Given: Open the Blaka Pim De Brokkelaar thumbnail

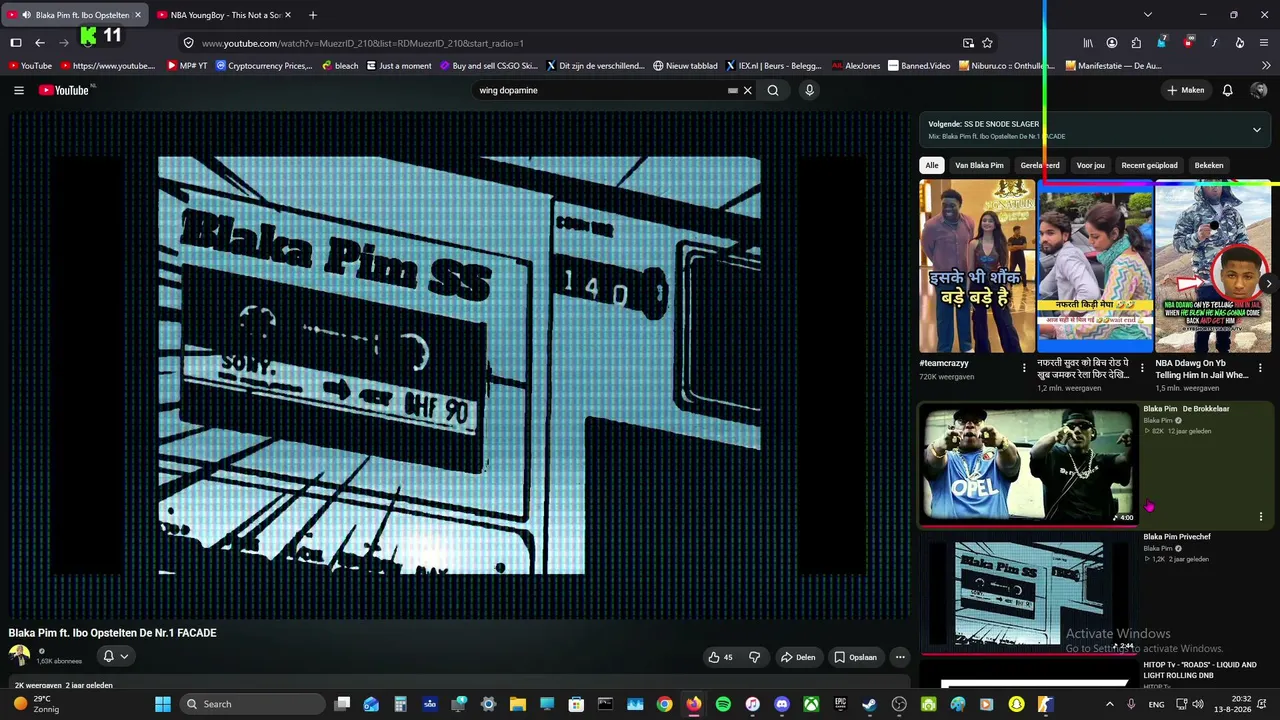Looking at the screenshot, I should 1028,463.
